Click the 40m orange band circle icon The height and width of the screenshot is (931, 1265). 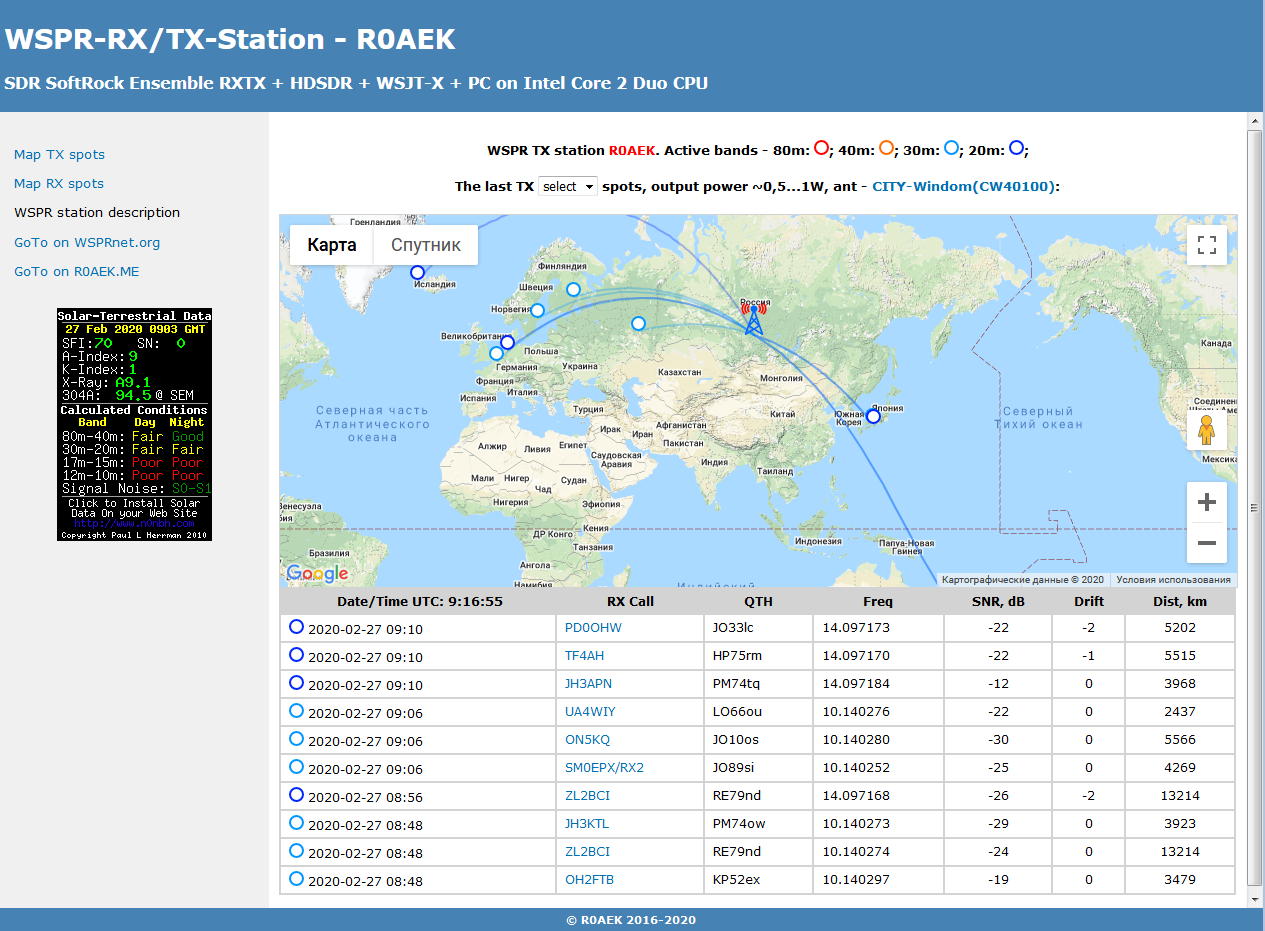coord(886,148)
